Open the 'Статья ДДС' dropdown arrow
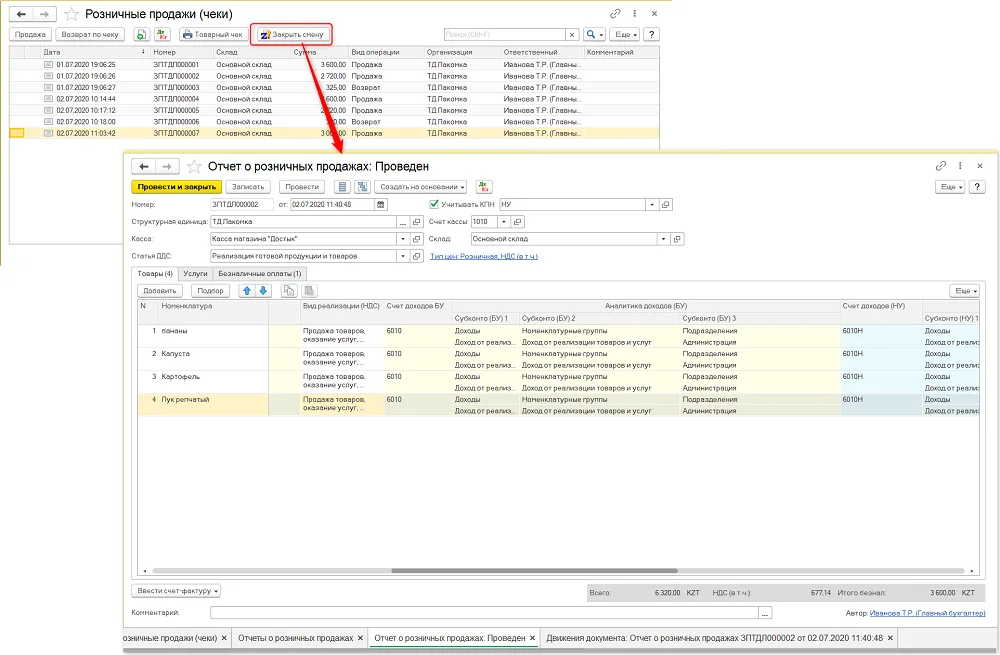1000x655 pixels. 403,256
